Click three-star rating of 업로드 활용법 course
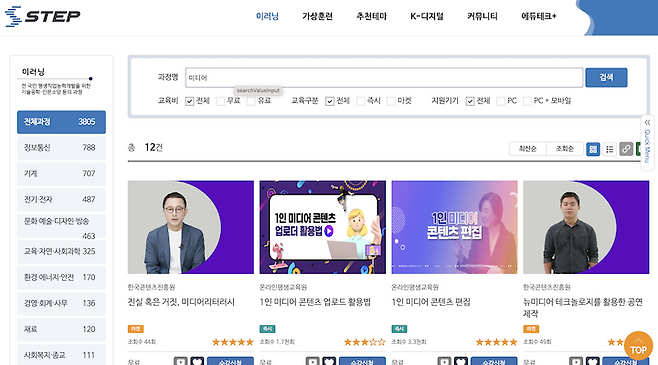The image size is (658, 365). (365, 342)
